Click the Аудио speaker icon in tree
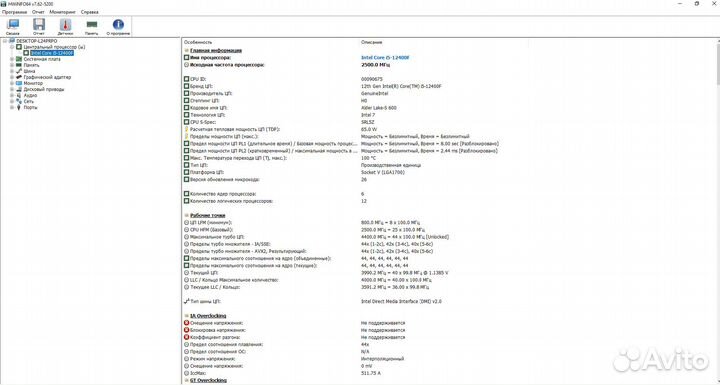The height and width of the screenshot is (385, 720). (x=19, y=95)
